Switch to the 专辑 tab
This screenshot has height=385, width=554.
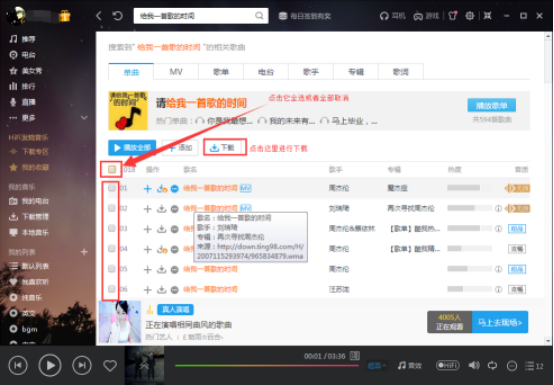356,72
